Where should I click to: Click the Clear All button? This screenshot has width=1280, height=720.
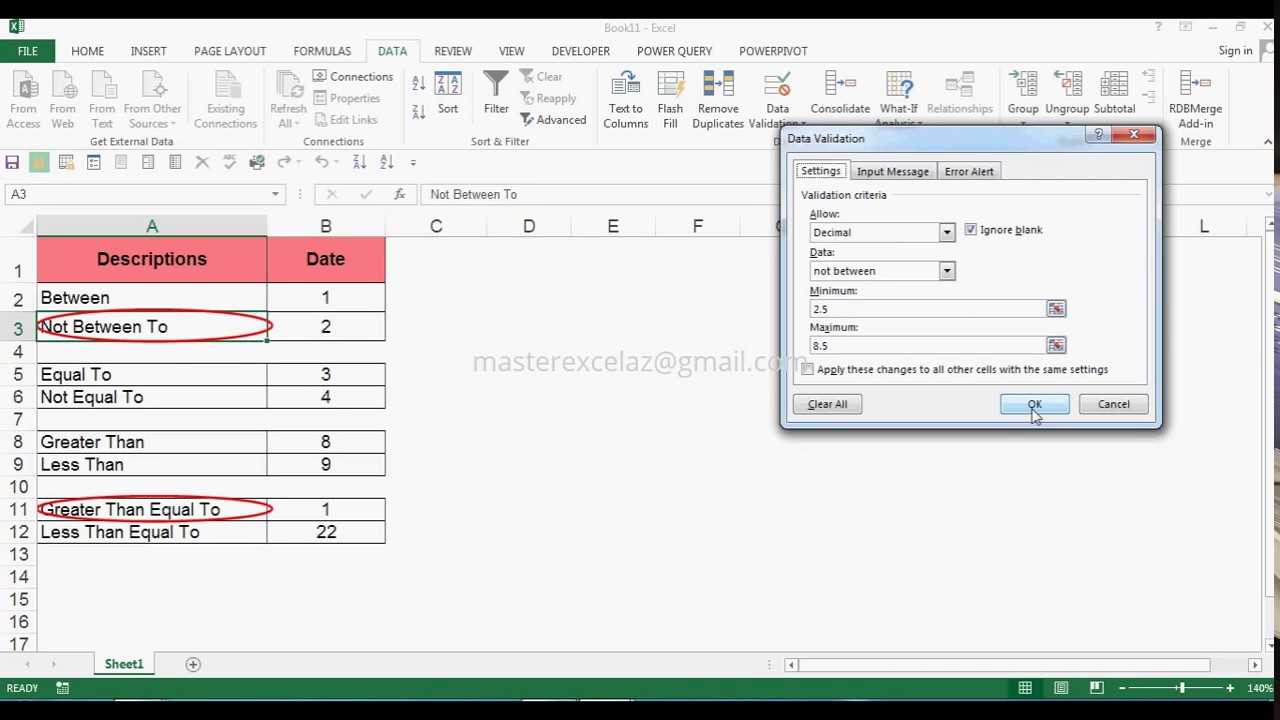[x=827, y=404]
